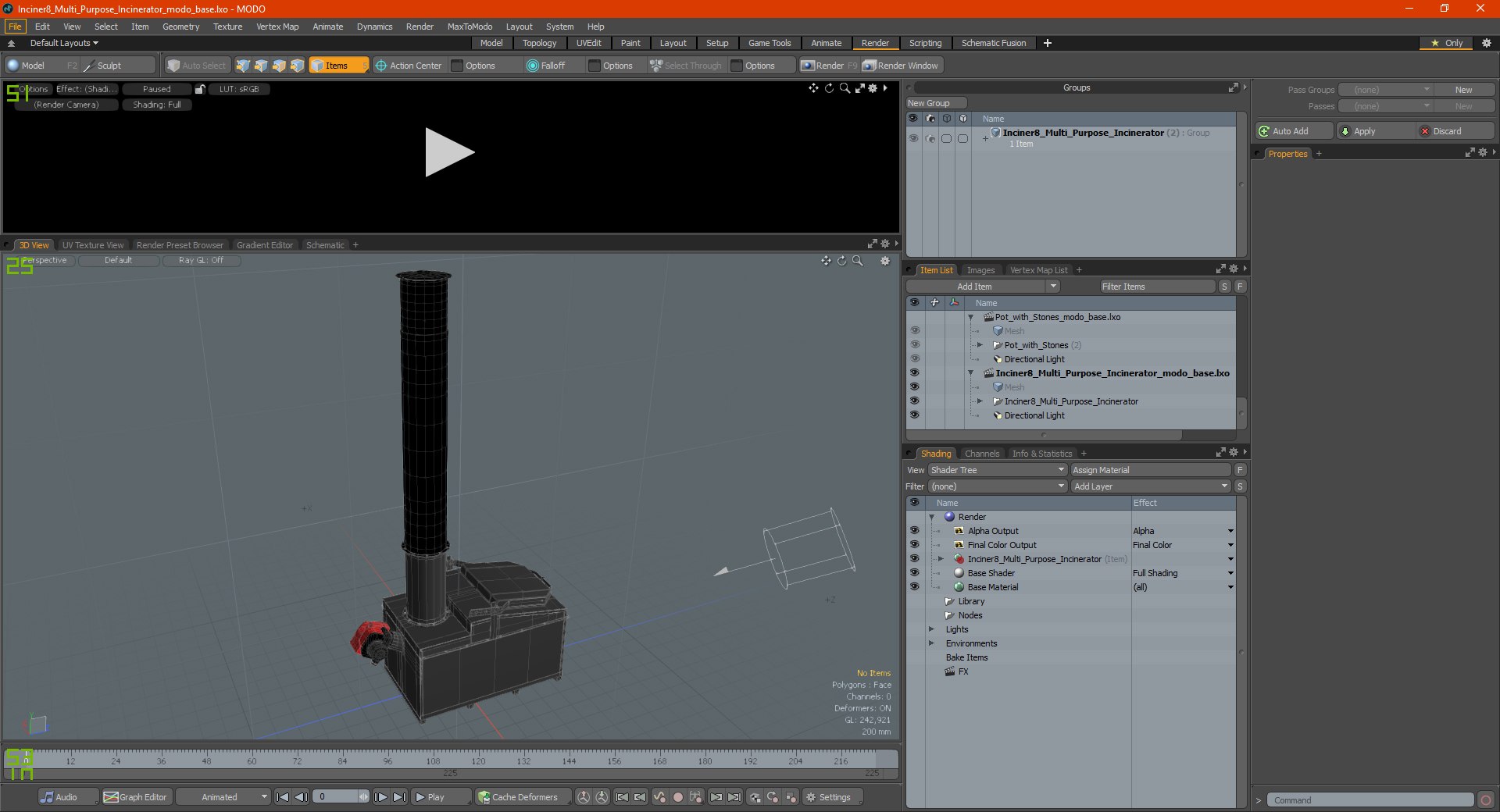1500x812 pixels.
Task: Click the Assign Material button
Action: tap(1151, 470)
